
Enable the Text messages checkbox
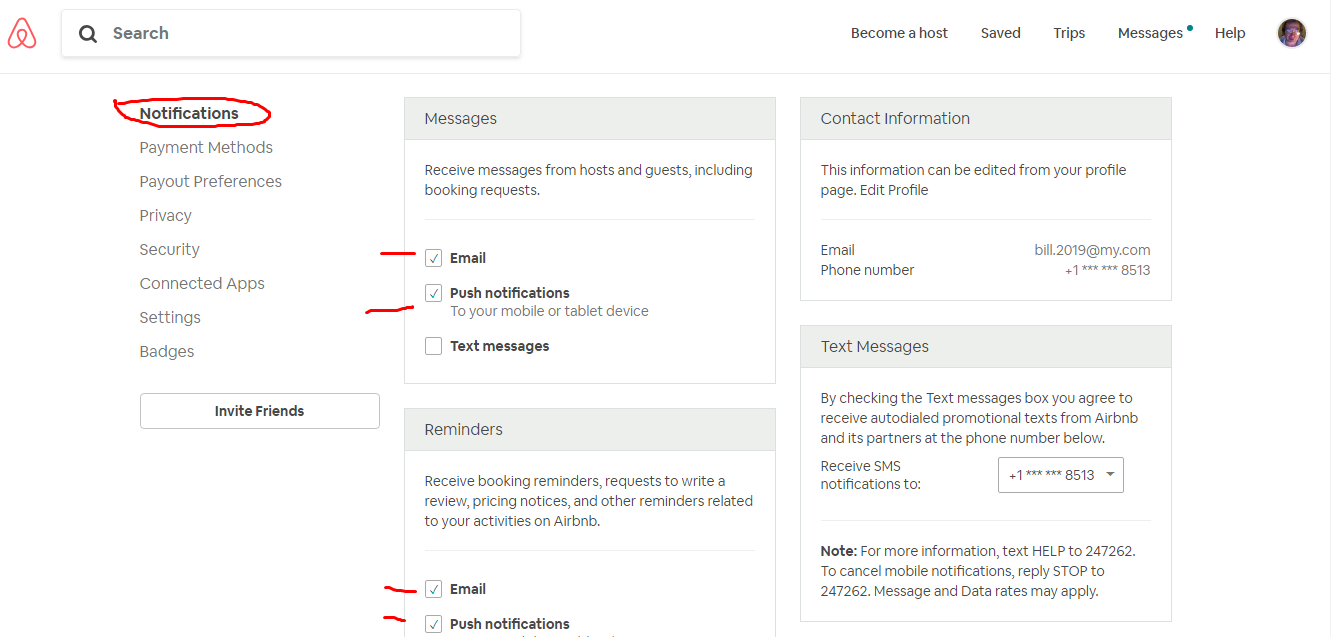pos(433,346)
